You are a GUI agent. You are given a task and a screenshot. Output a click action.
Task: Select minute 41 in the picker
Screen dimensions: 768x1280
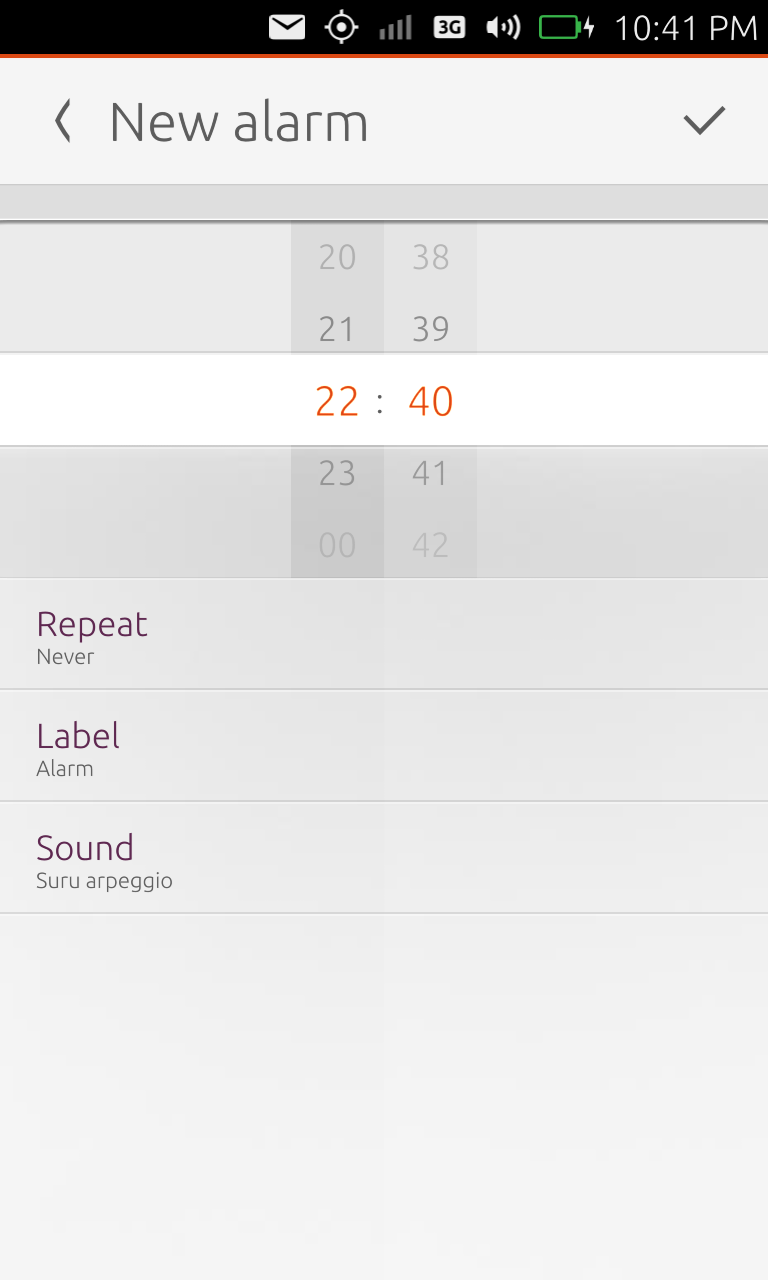(431, 473)
